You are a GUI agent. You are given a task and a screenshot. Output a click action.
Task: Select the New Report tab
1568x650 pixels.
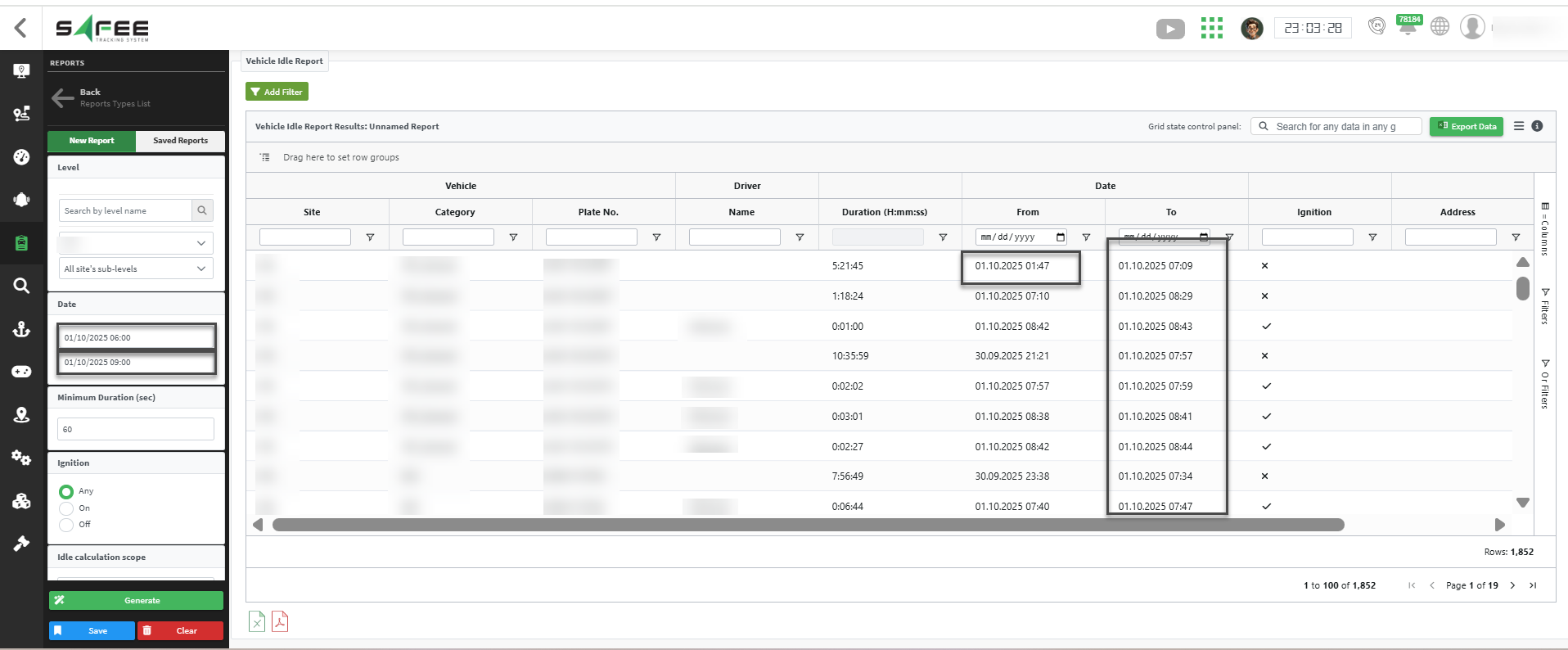(x=92, y=141)
